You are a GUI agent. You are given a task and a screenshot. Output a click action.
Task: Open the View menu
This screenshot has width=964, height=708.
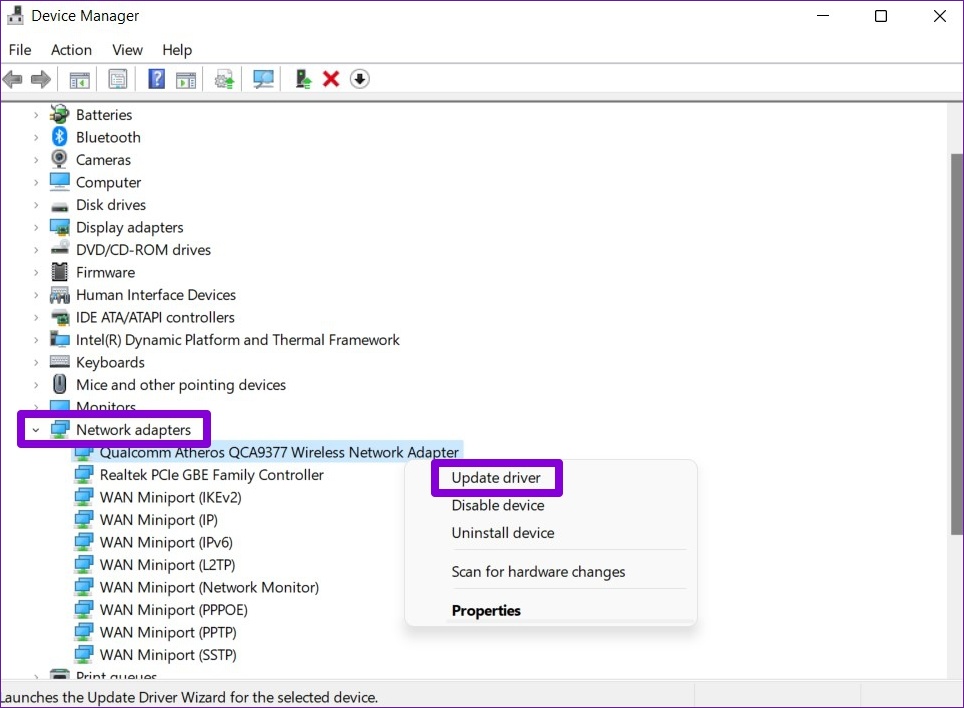[127, 49]
